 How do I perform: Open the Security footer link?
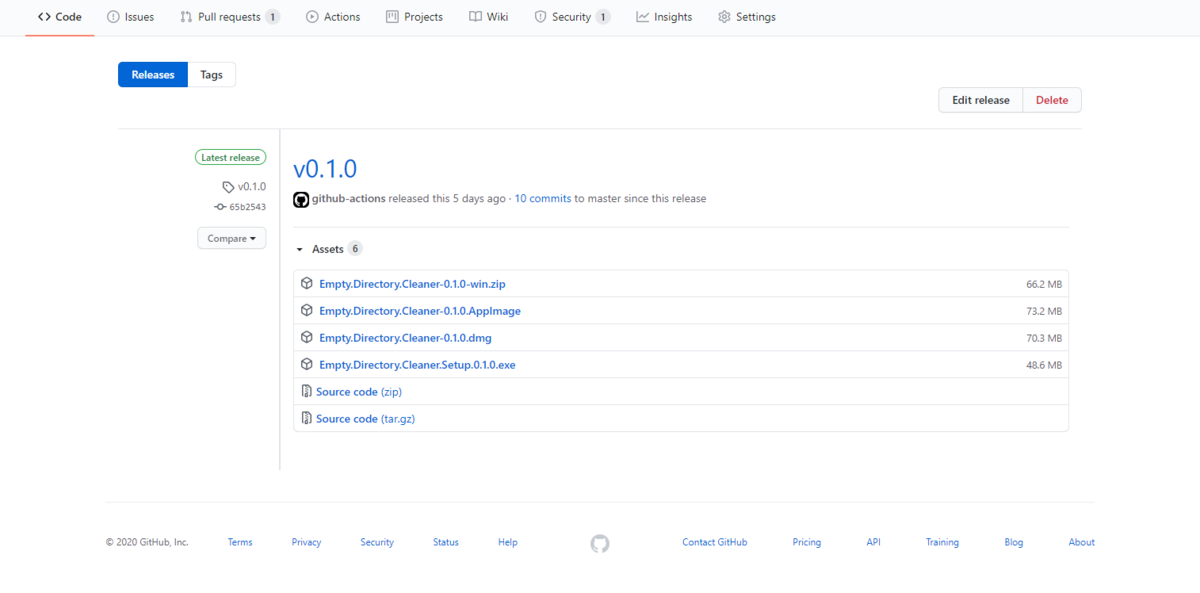pos(377,543)
